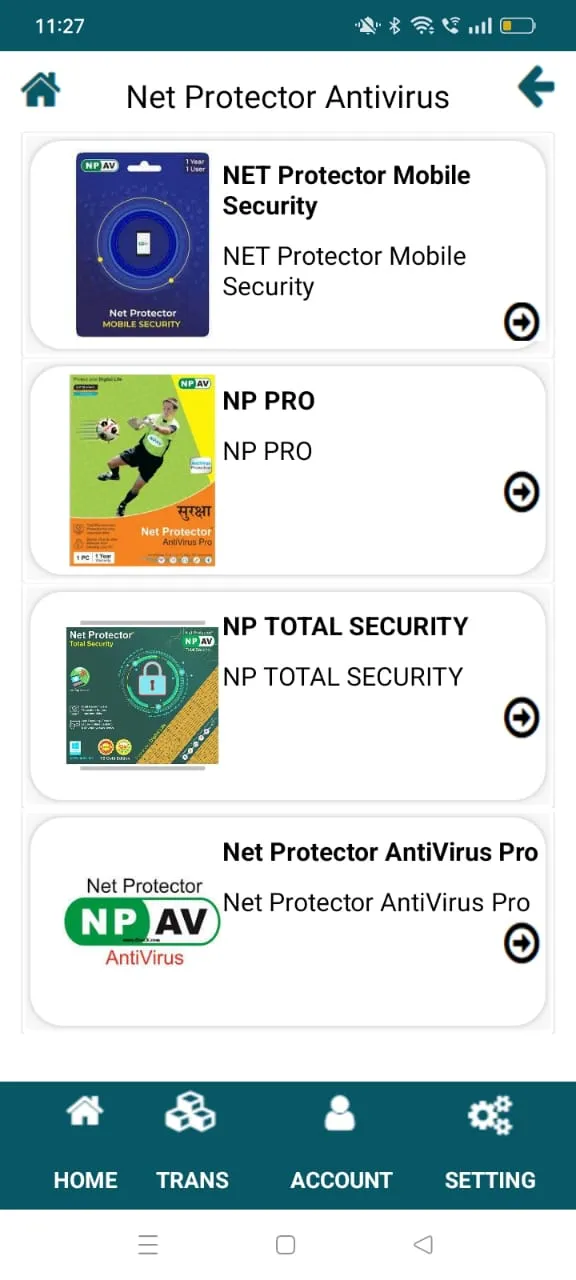Switch to the ACCOUNT tab label

point(341,1180)
